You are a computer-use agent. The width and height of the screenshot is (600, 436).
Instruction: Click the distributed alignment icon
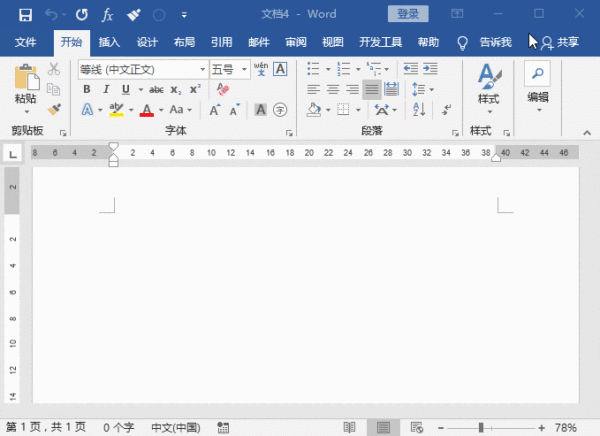pyautogui.click(x=391, y=89)
